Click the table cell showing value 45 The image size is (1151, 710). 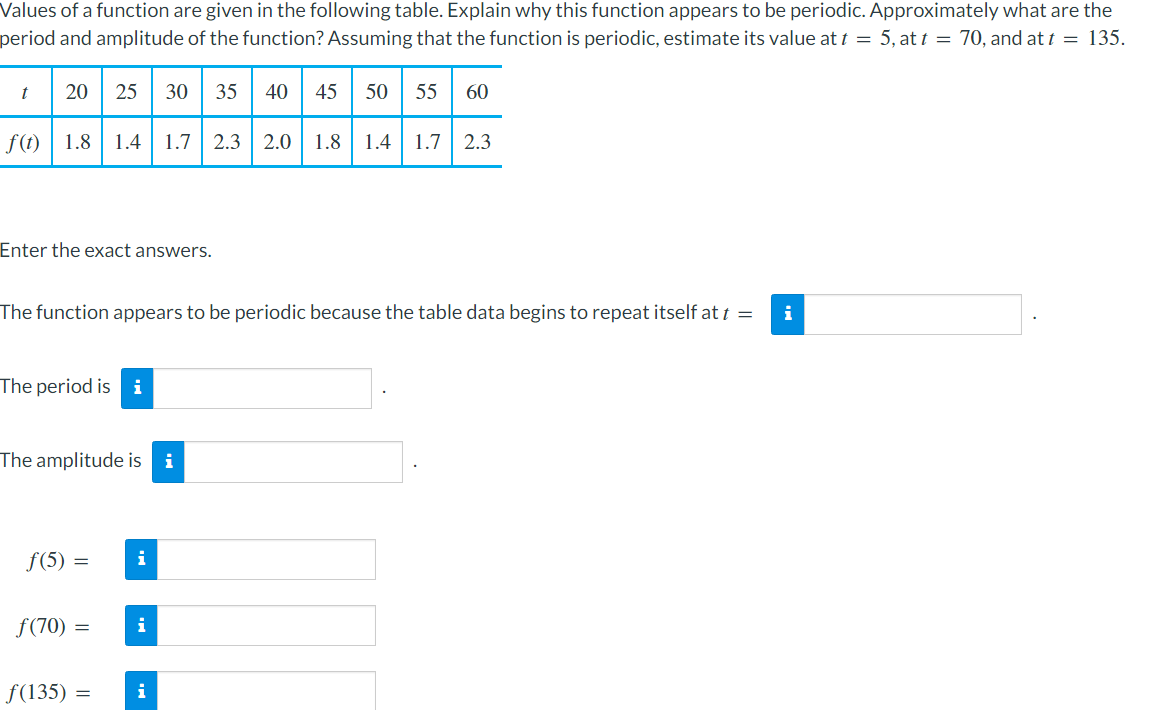point(326,91)
